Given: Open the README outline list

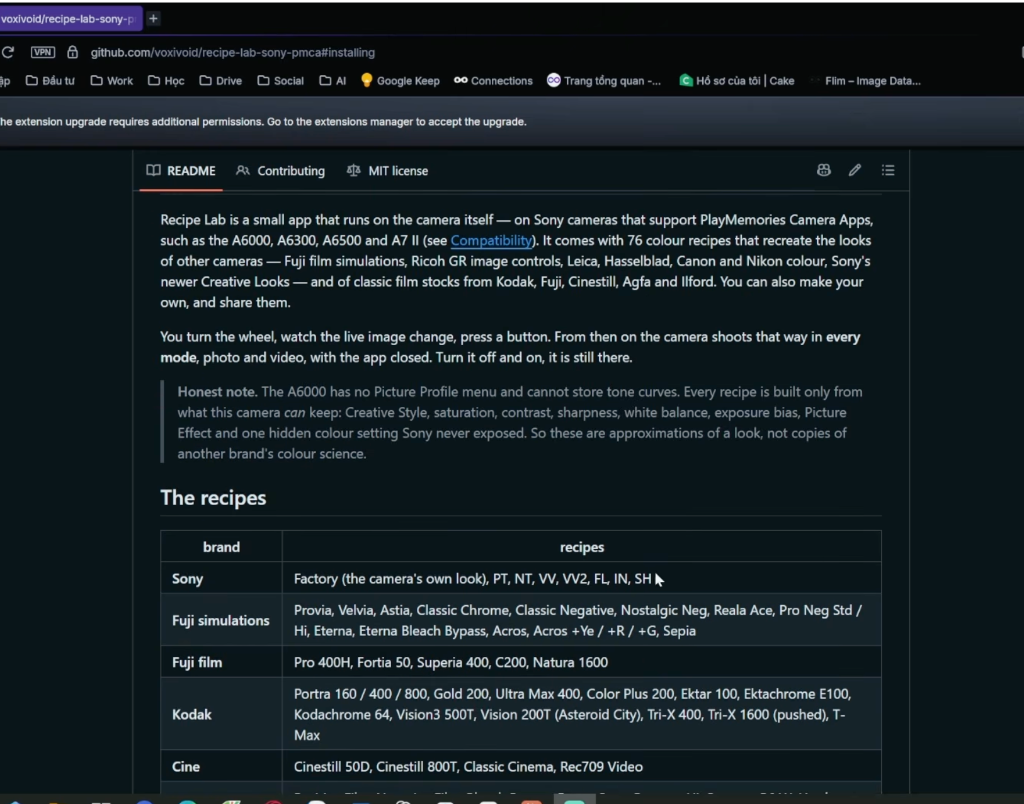Looking at the screenshot, I should tap(888, 170).
